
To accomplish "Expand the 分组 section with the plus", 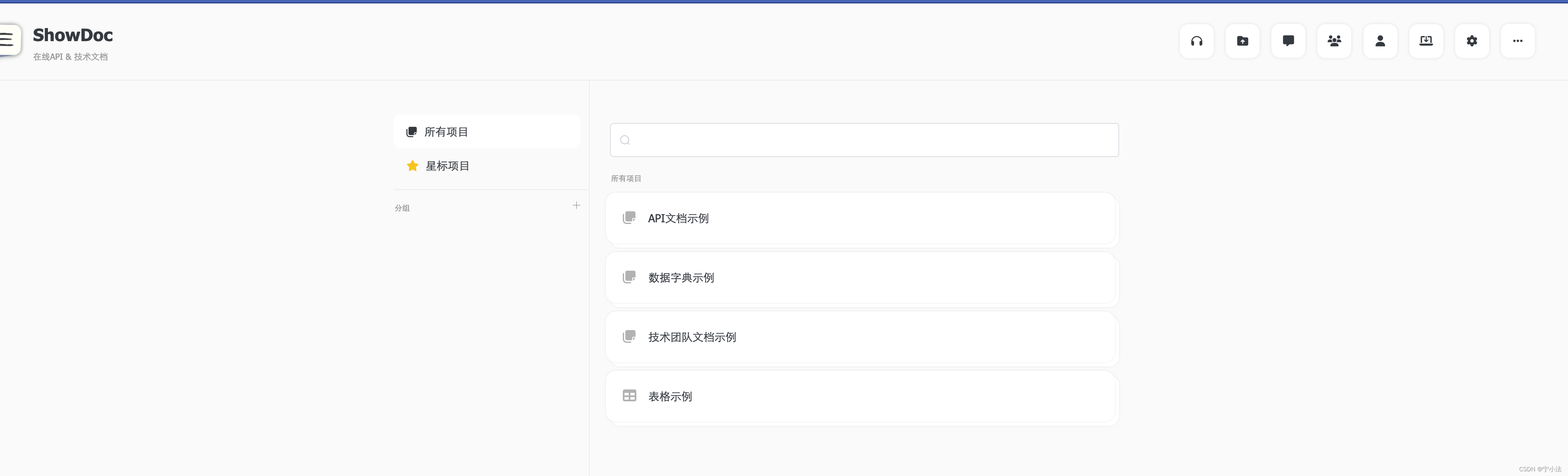I will point(576,206).
